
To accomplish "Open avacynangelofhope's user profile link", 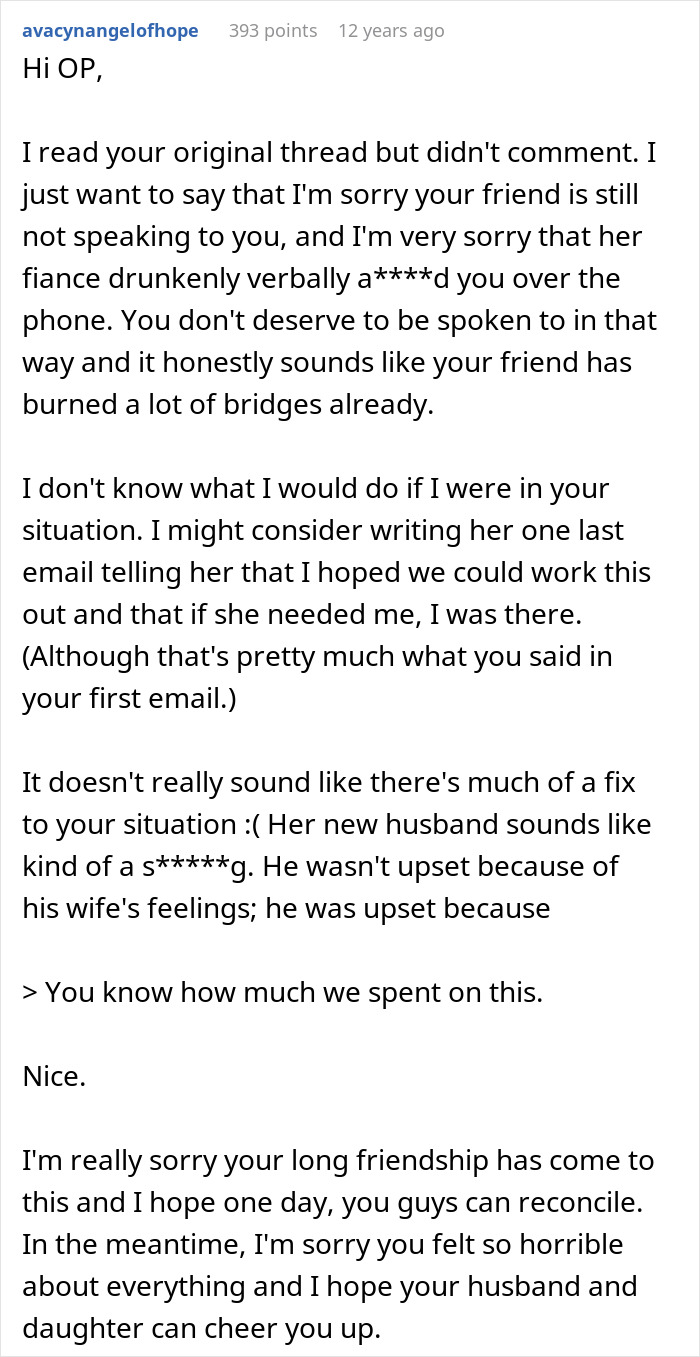I will [x=110, y=31].
